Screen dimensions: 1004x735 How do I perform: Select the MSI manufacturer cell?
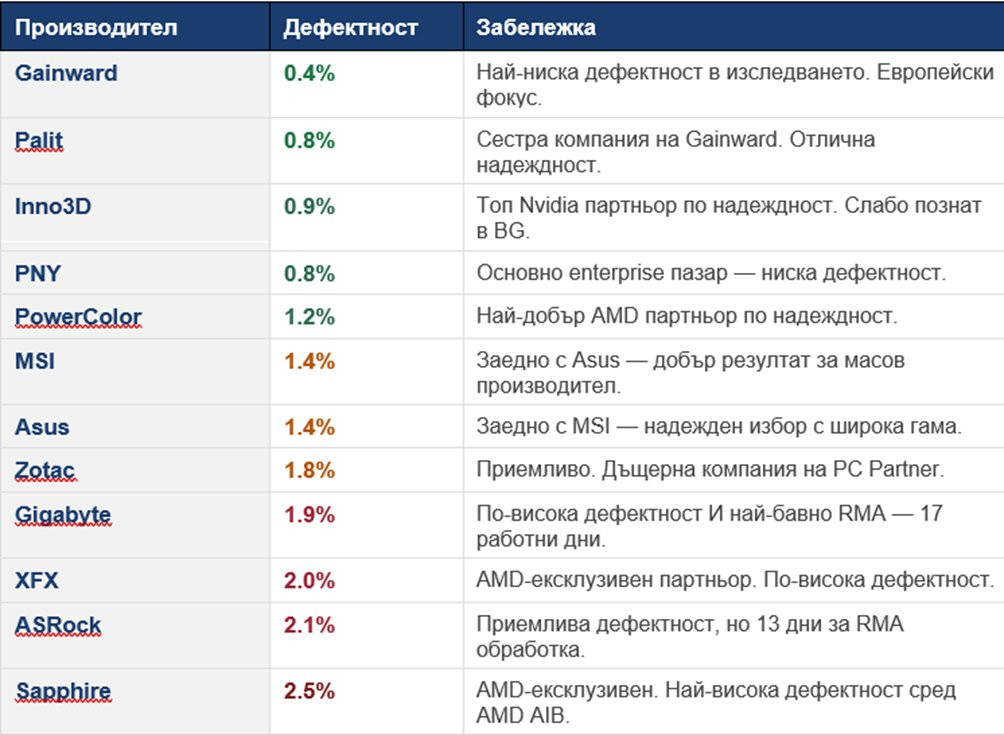pos(35,361)
